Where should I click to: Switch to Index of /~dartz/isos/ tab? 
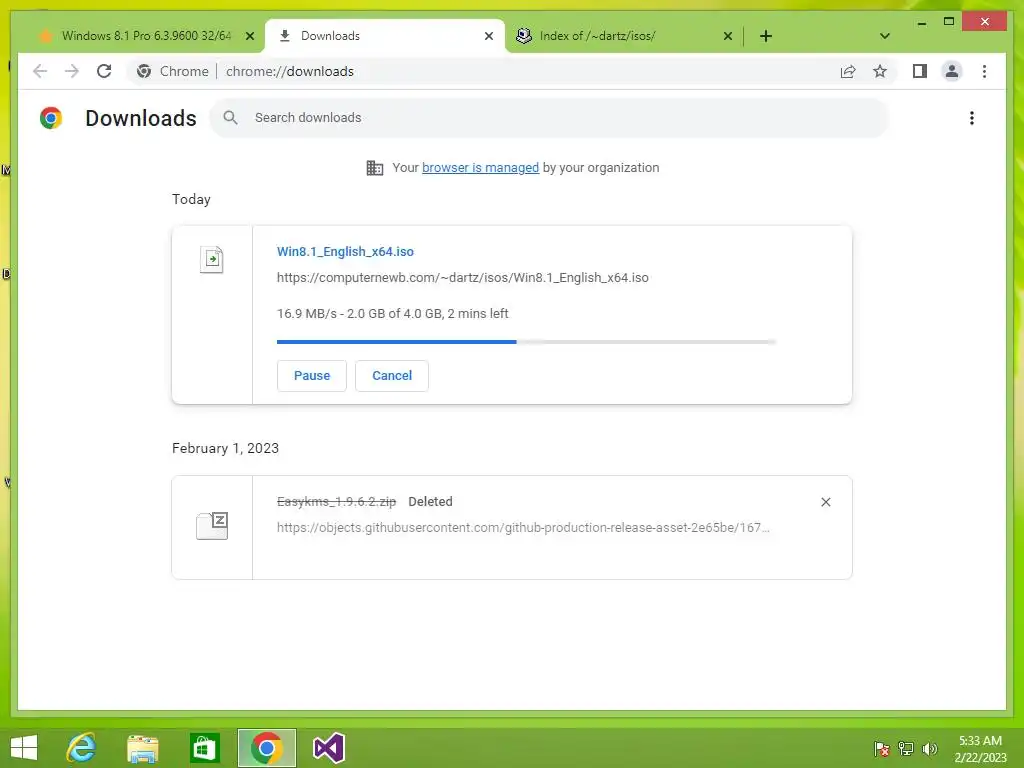[x=597, y=36]
